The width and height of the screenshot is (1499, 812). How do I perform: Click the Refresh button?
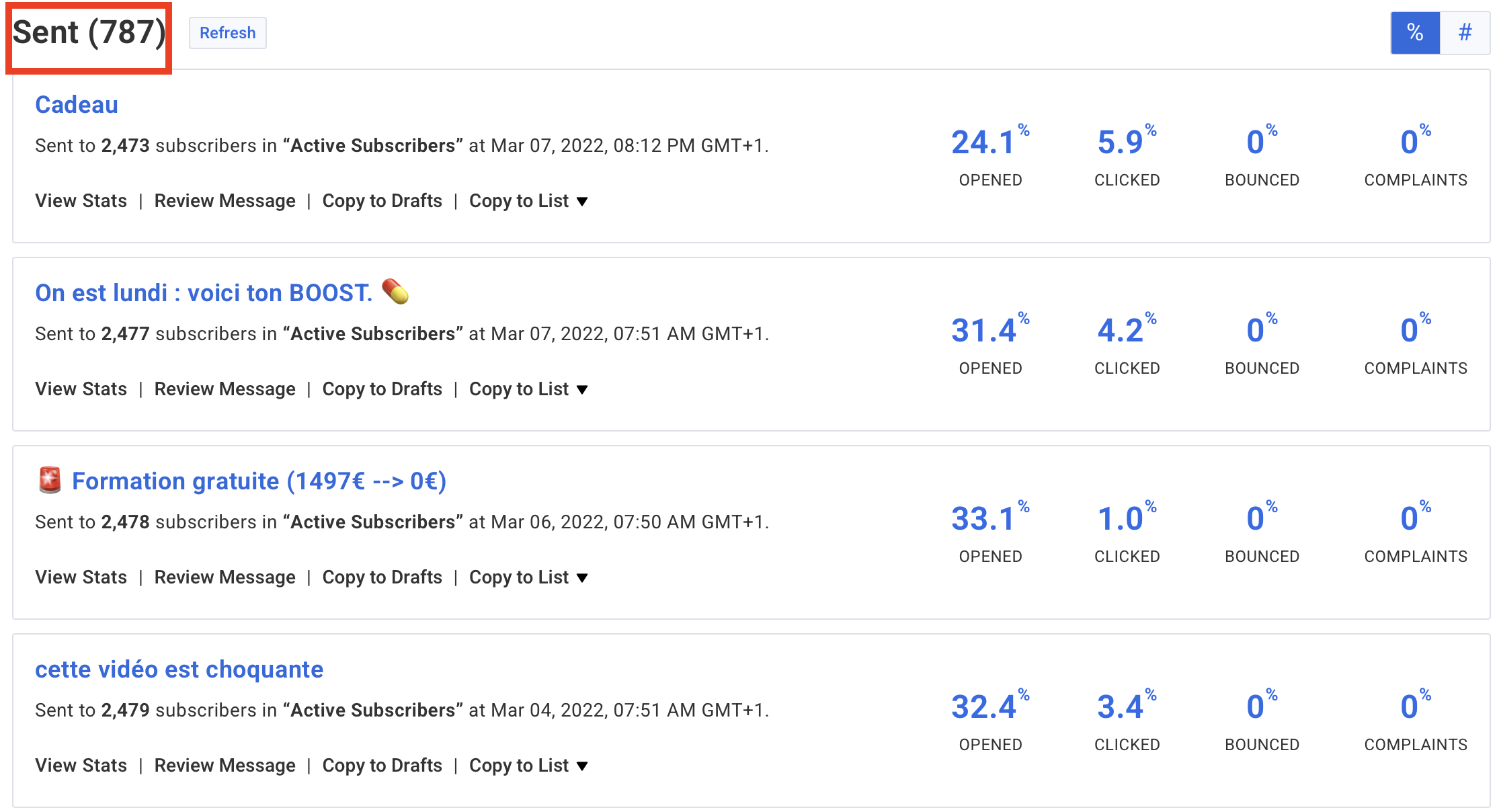[227, 33]
